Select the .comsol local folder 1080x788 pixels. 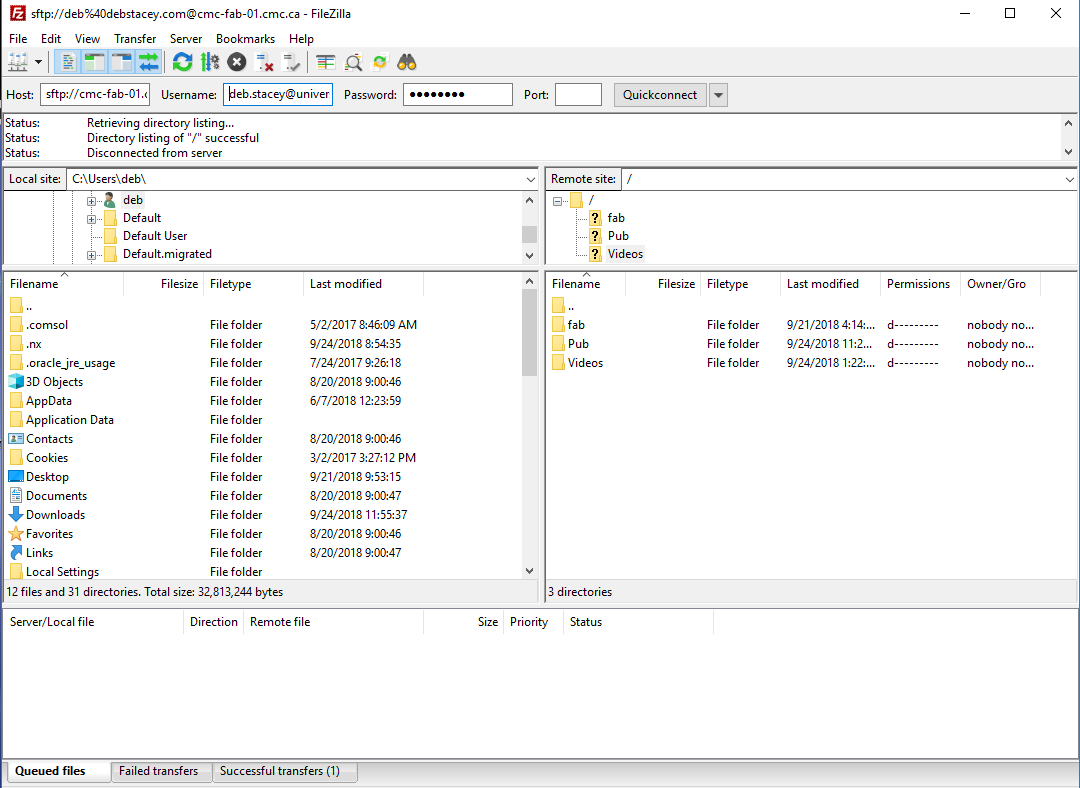point(47,324)
